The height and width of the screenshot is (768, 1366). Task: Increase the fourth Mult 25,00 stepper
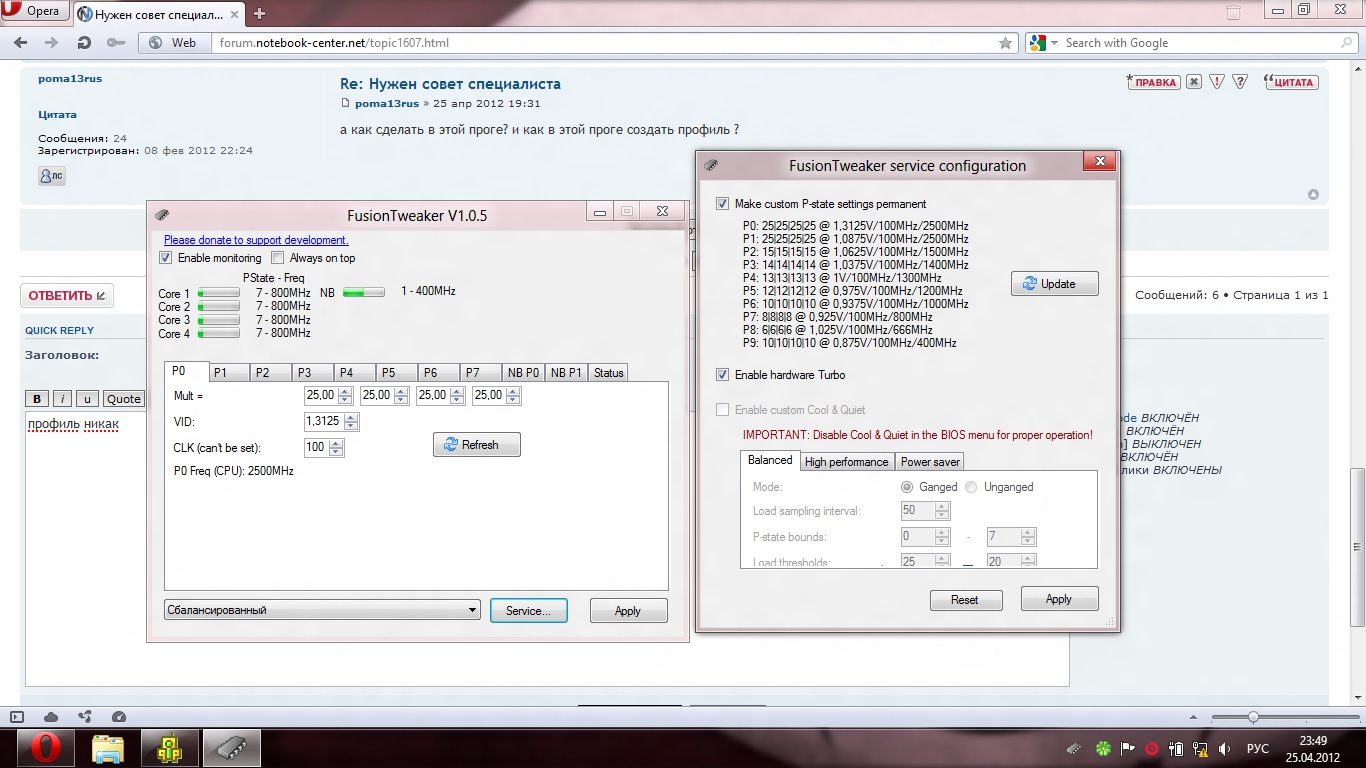[513, 391]
